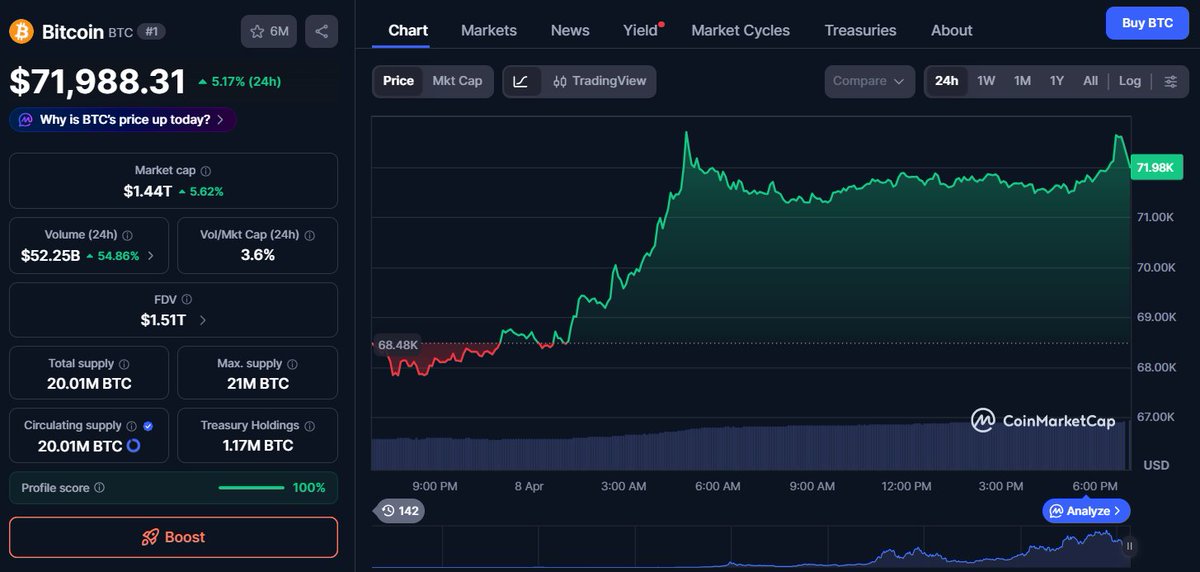Open the Compare dropdown

point(869,81)
